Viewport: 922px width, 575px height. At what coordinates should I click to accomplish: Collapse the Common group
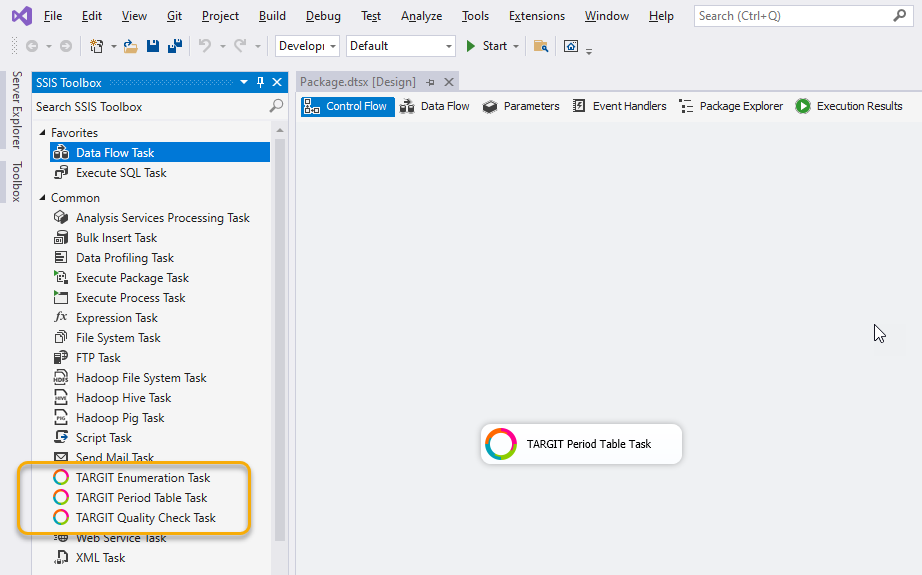(42, 198)
